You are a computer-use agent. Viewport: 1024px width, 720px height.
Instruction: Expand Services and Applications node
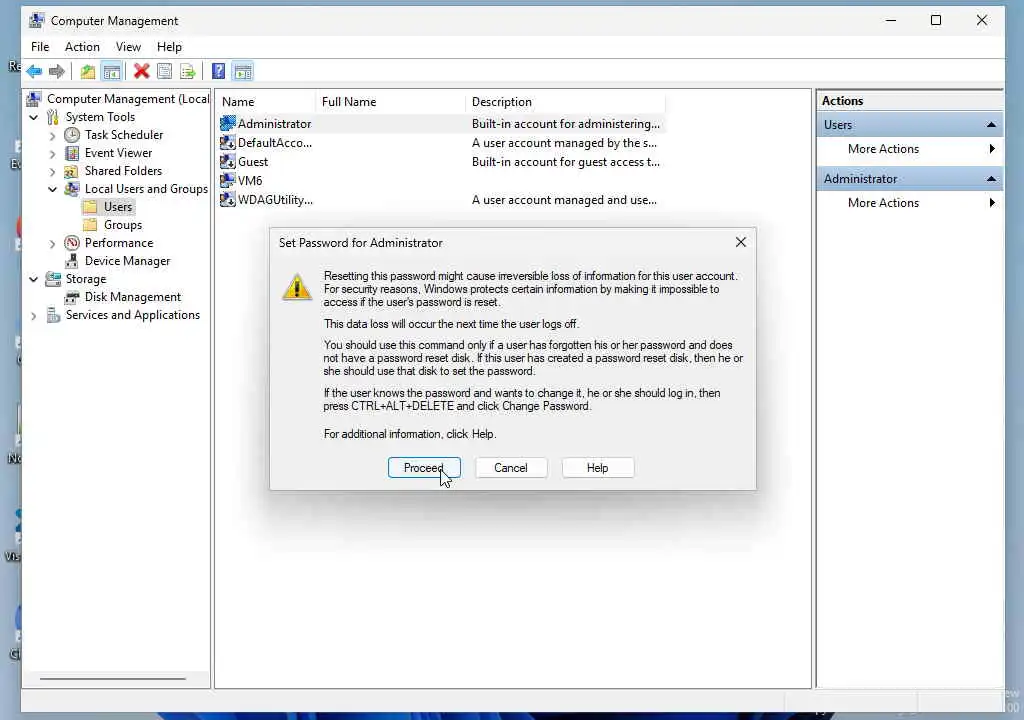34,316
